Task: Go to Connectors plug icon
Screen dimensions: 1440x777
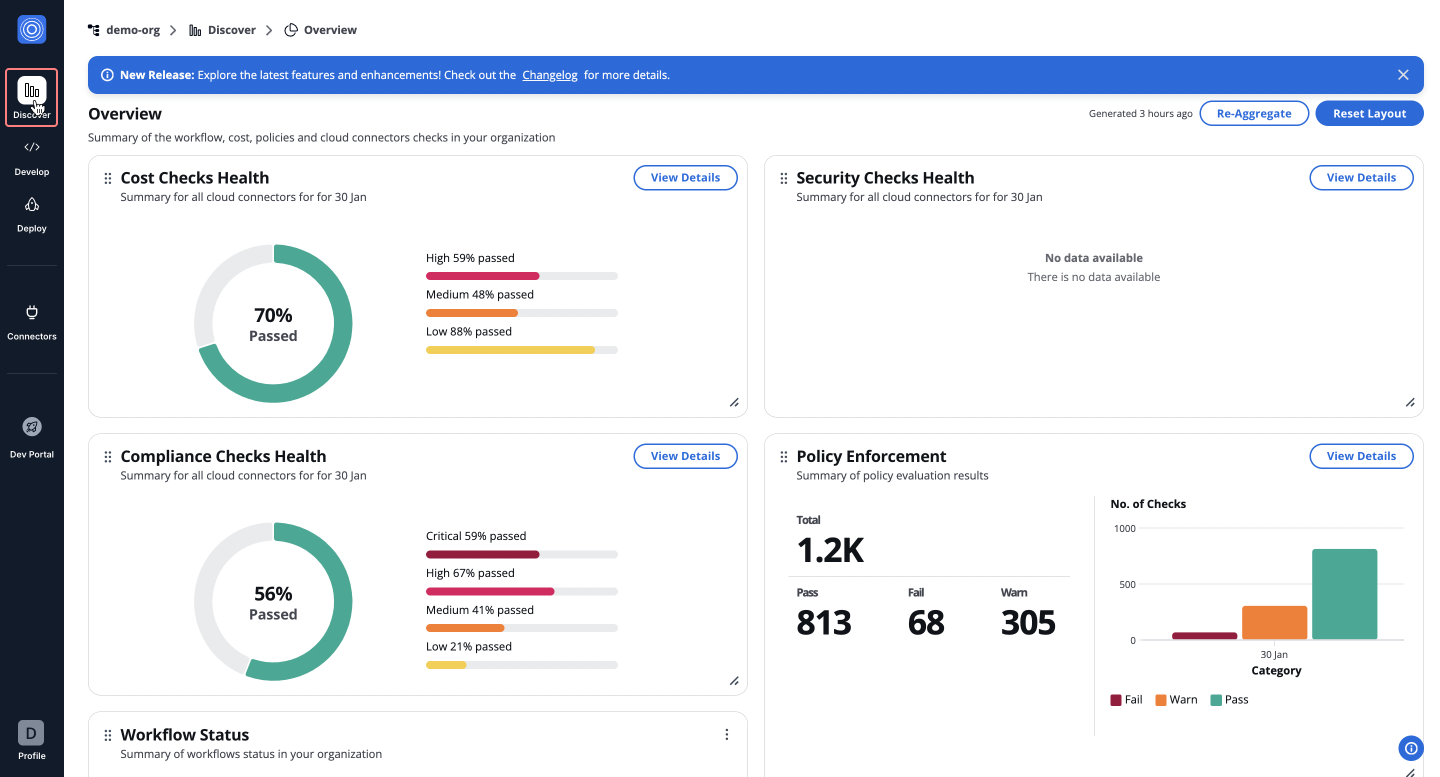Action: 32,313
